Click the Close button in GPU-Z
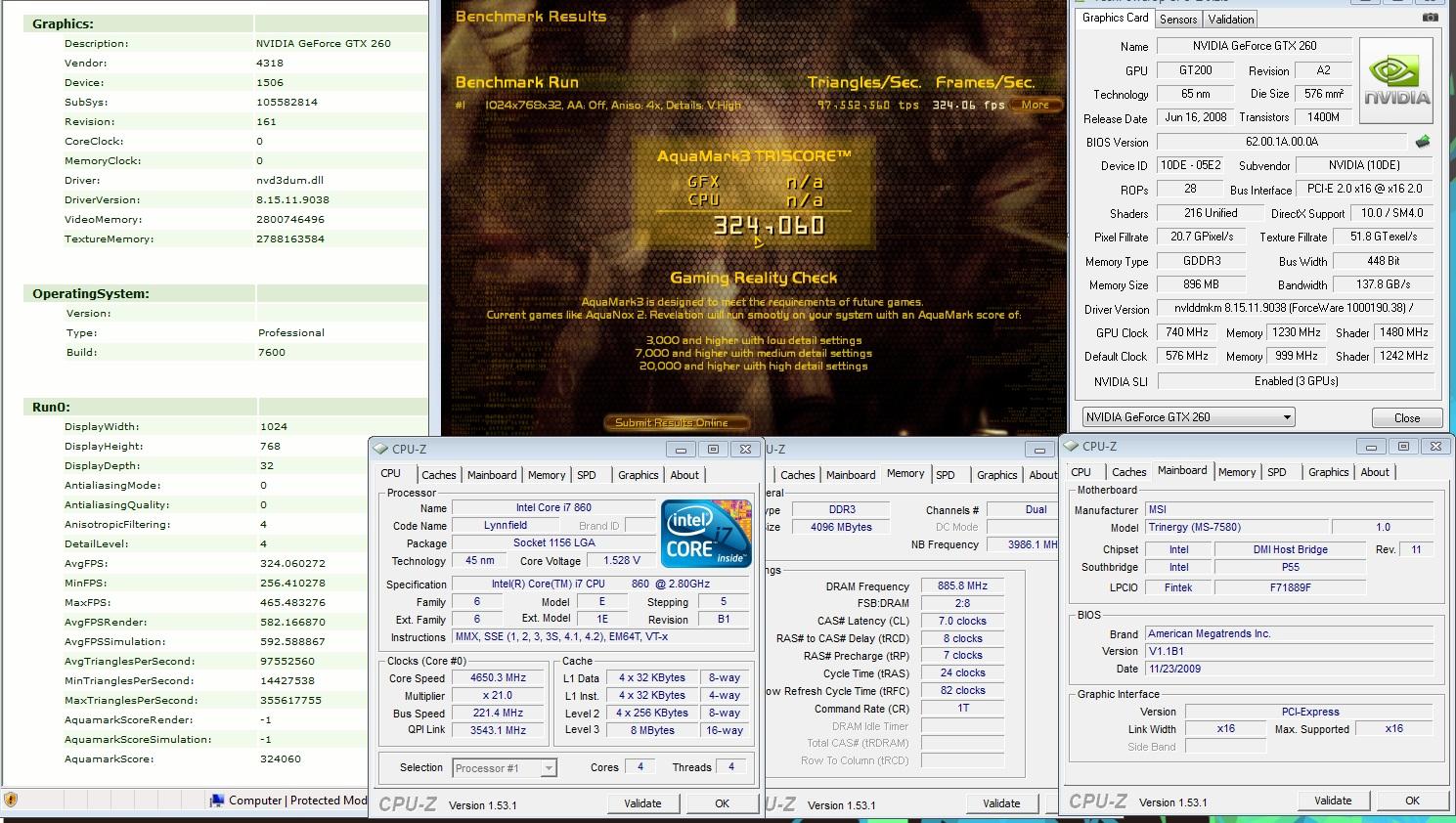 click(1407, 417)
